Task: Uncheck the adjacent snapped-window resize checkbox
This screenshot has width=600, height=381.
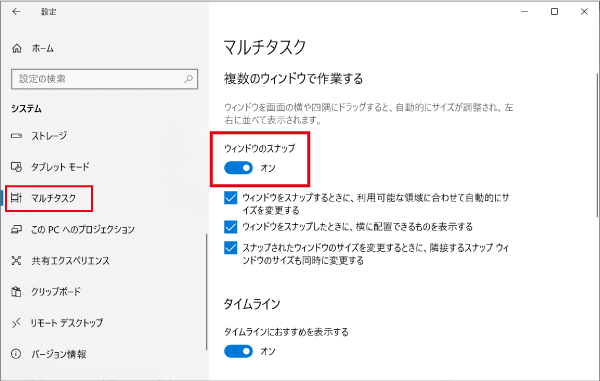Action: click(x=231, y=248)
